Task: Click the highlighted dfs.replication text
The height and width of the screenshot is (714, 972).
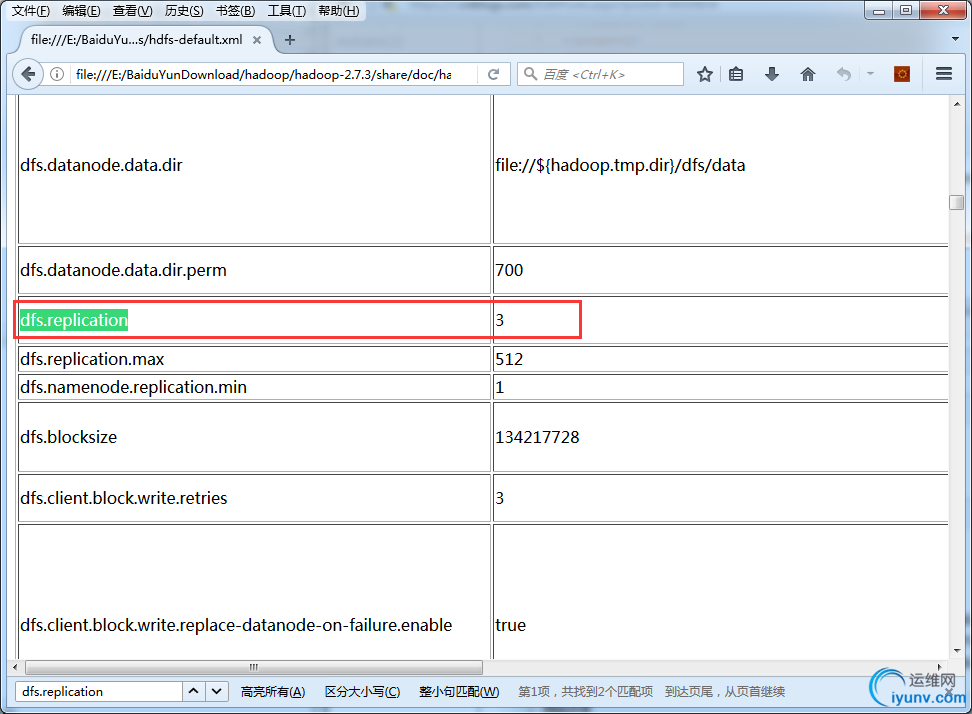Action: (74, 320)
